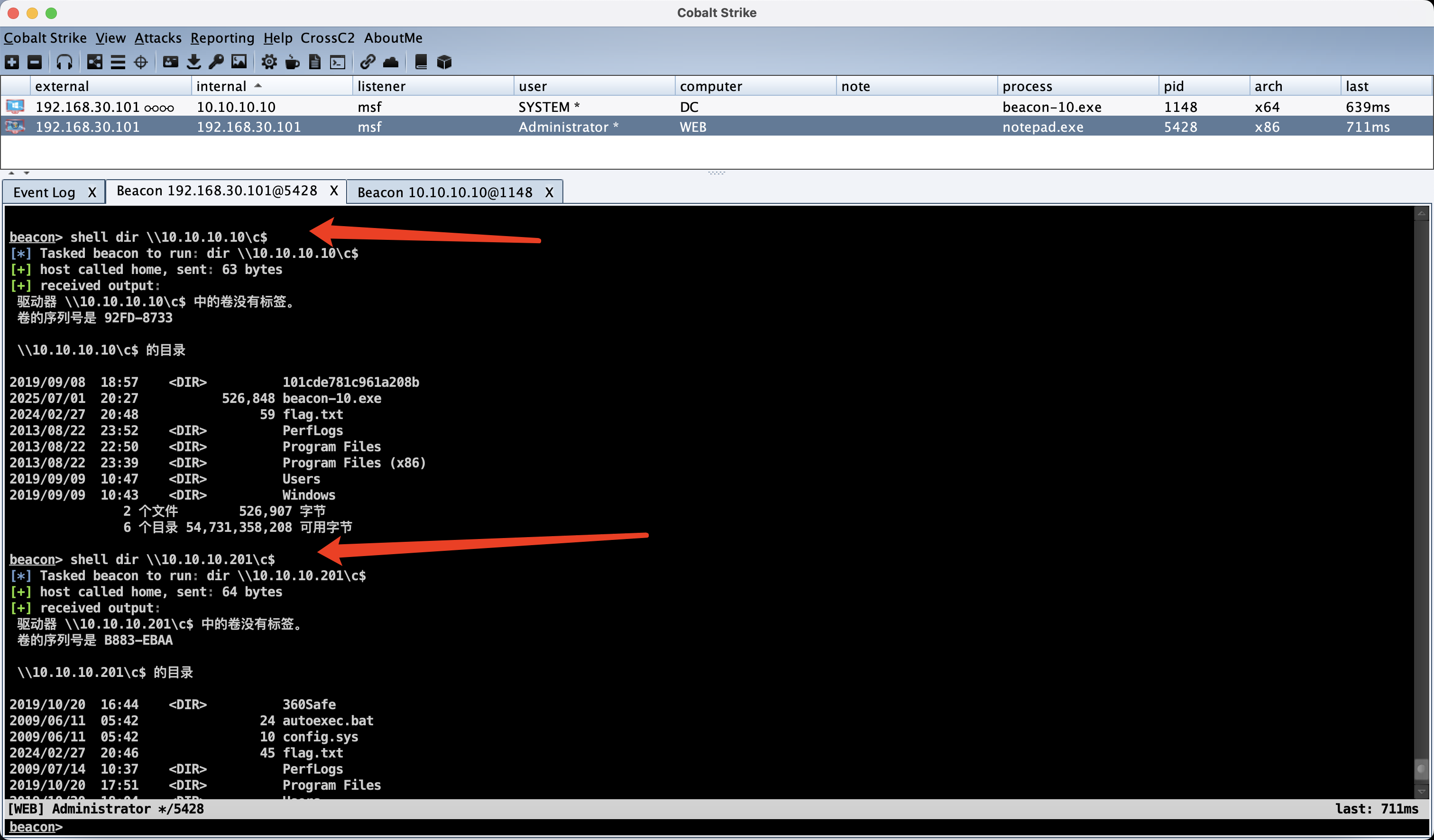This screenshot has width=1434, height=840.
Task: Open Scripted Web Delivery terminal icon
Action: pos(338,62)
